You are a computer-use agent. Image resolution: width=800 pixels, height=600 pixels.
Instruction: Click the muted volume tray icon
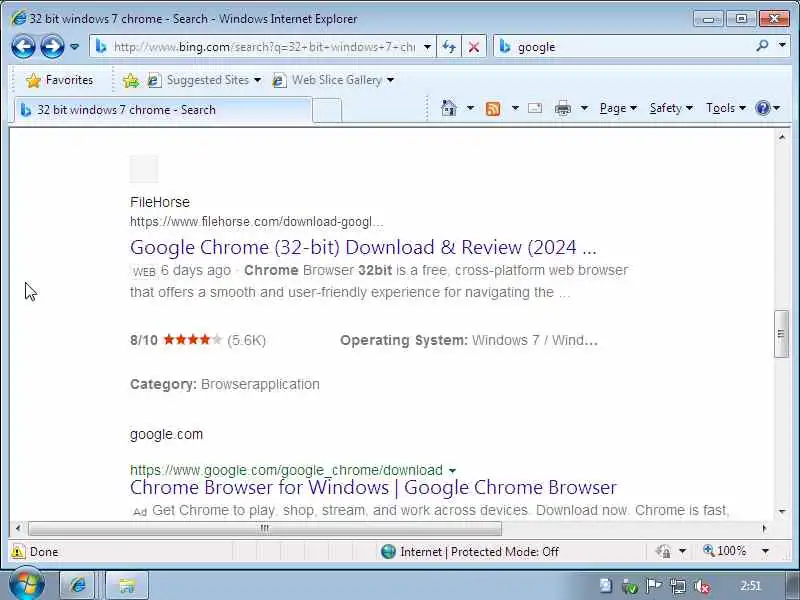point(702,587)
